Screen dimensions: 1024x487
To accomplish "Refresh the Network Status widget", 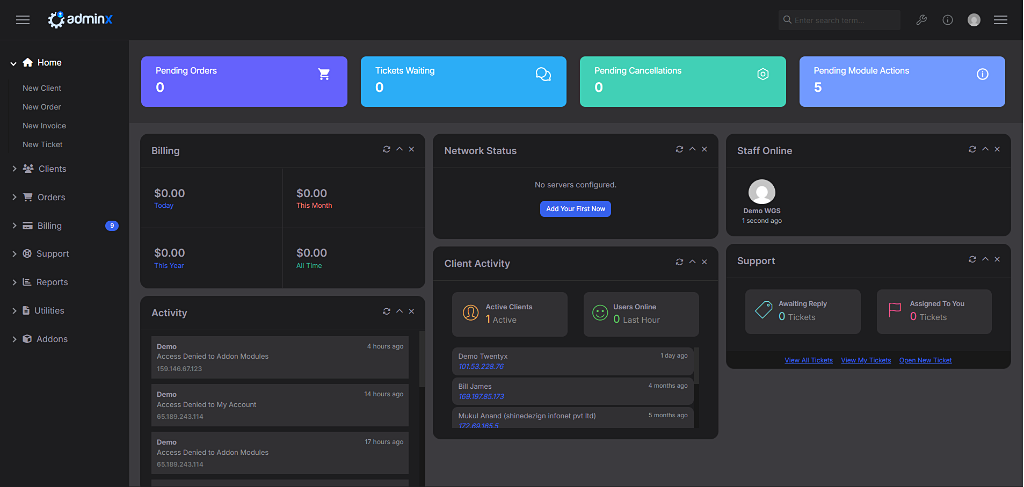I will (x=680, y=149).
